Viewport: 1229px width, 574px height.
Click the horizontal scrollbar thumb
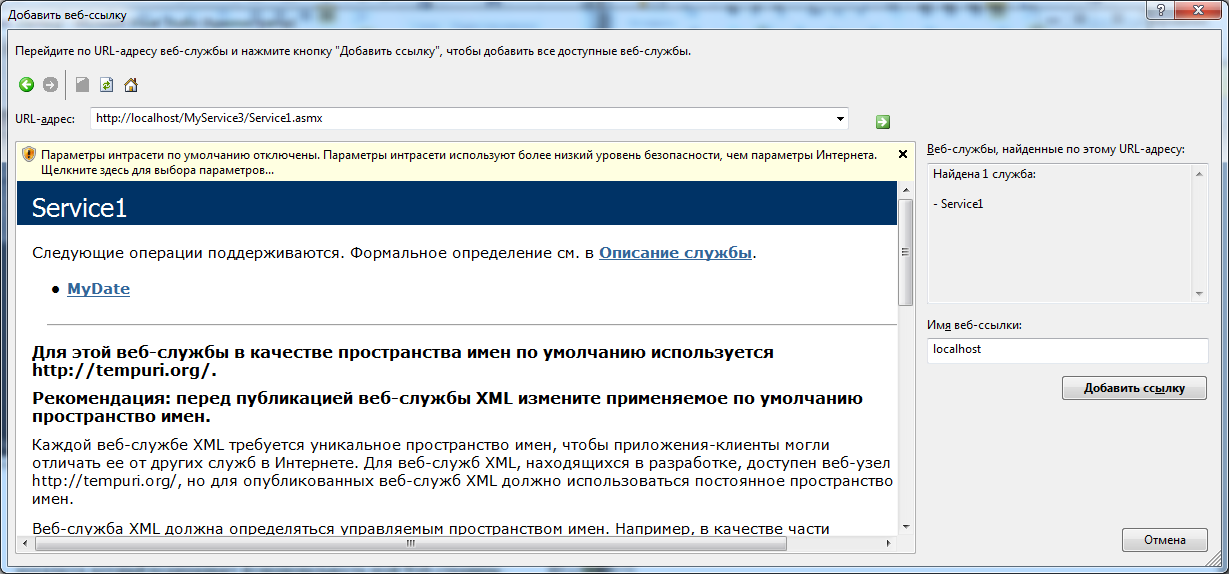(x=411, y=544)
